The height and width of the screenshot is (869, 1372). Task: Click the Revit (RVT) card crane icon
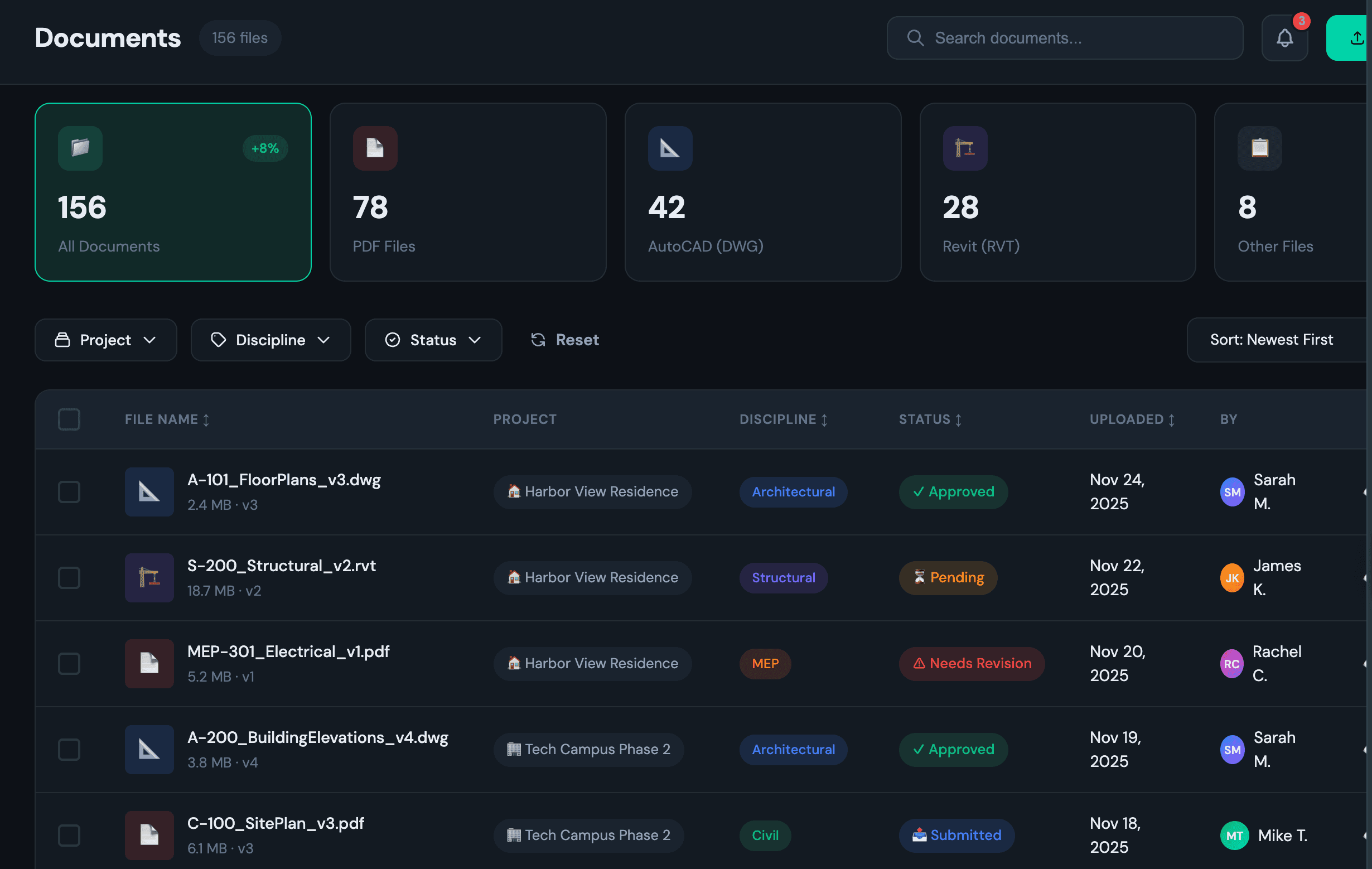[965, 148]
